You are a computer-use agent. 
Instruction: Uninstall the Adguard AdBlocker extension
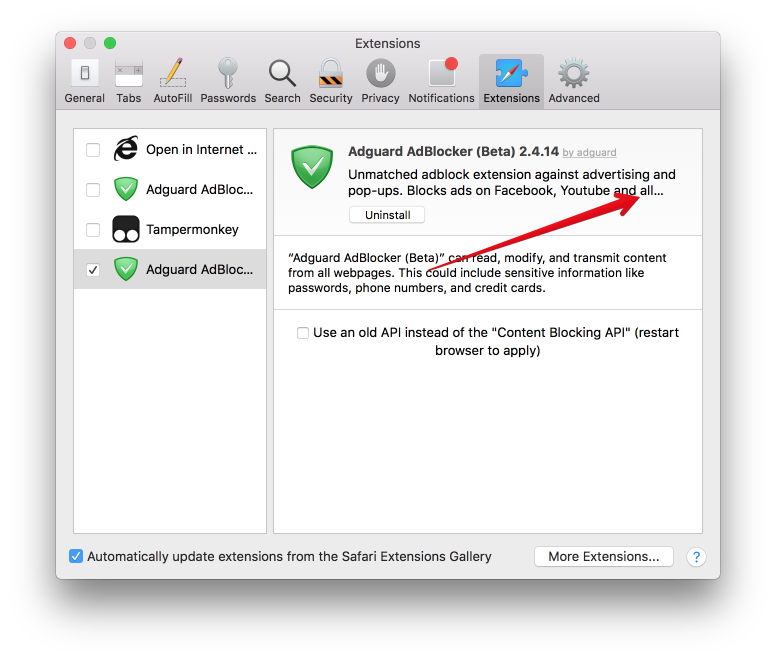(387, 215)
